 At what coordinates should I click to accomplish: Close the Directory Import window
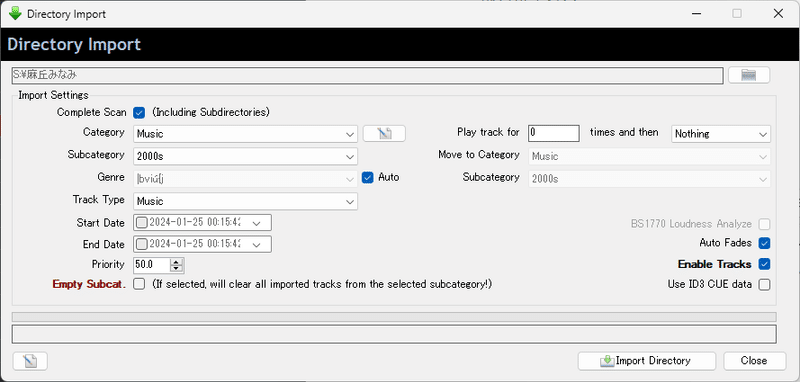[x=778, y=14]
